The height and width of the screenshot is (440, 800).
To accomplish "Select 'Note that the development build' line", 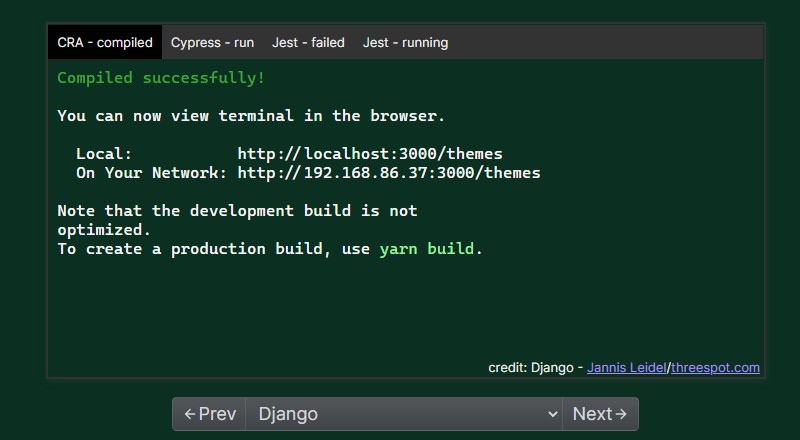I will coord(237,211).
